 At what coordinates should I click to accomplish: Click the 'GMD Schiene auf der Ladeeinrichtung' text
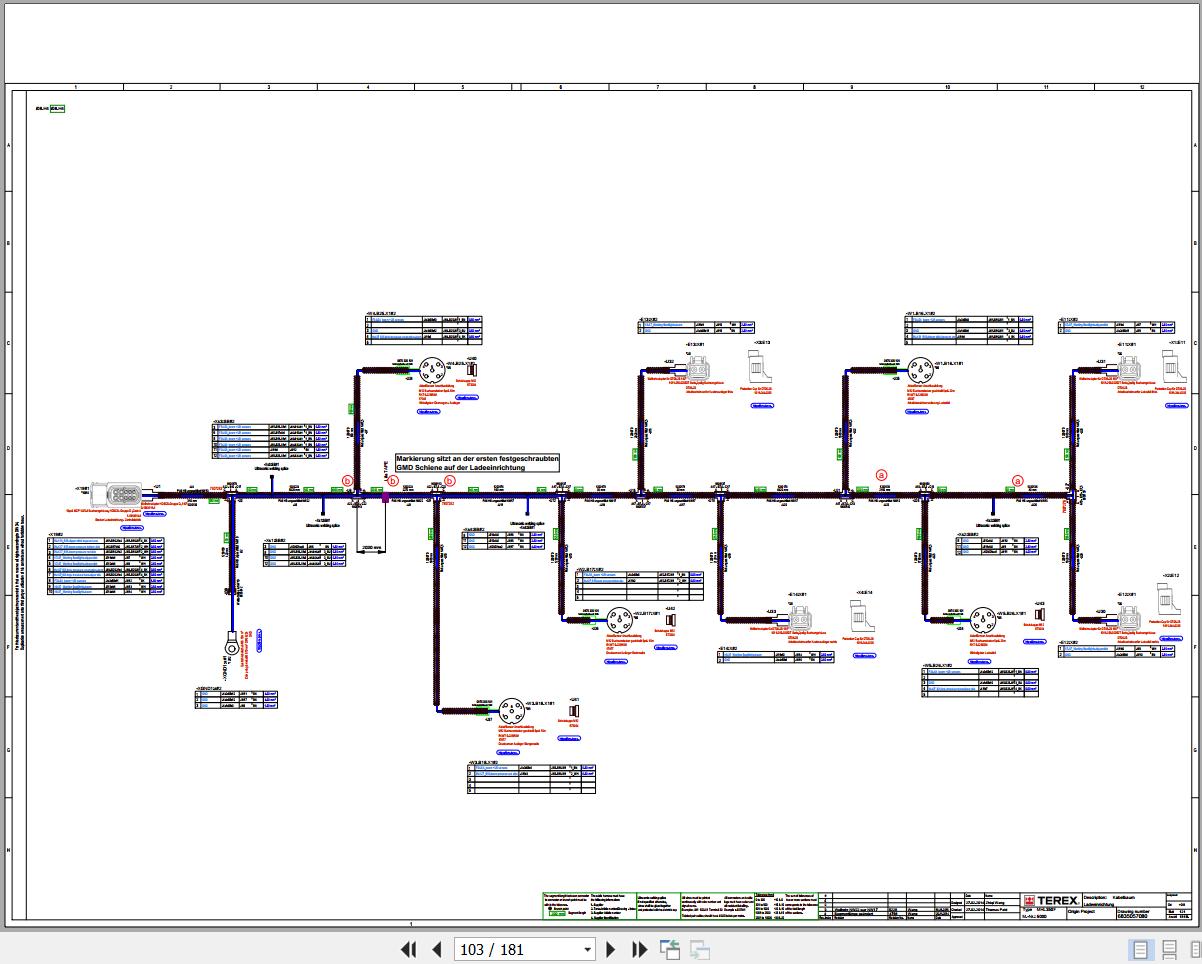point(459,468)
